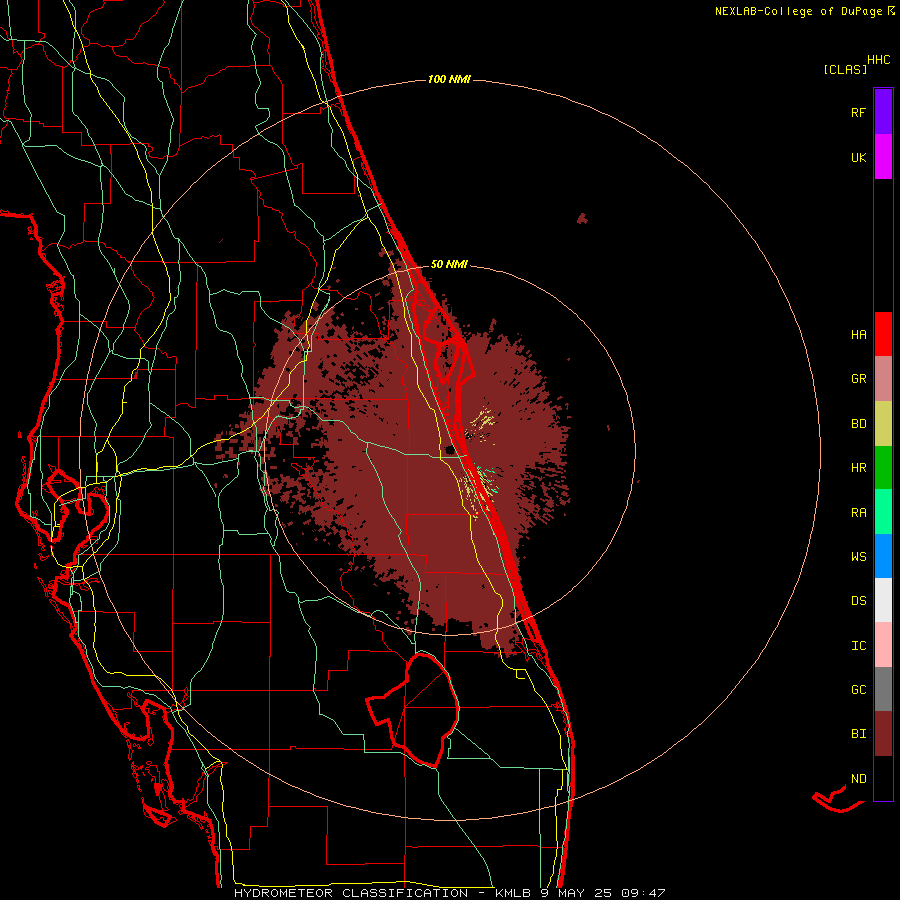Click the RF legend label
This screenshot has width=900, height=900.
[x=858, y=112]
